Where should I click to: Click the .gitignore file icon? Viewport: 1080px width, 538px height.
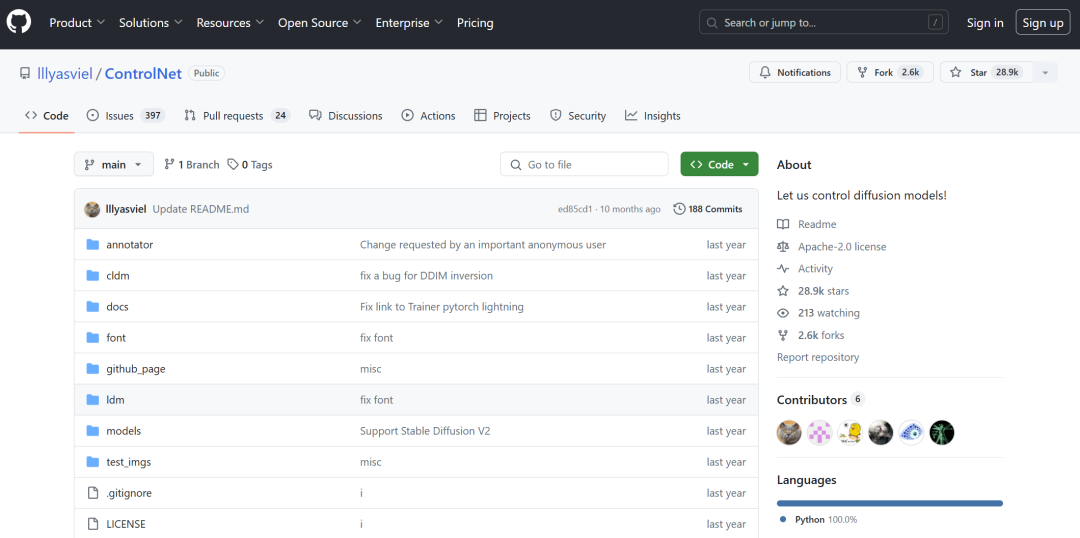point(93,493)
